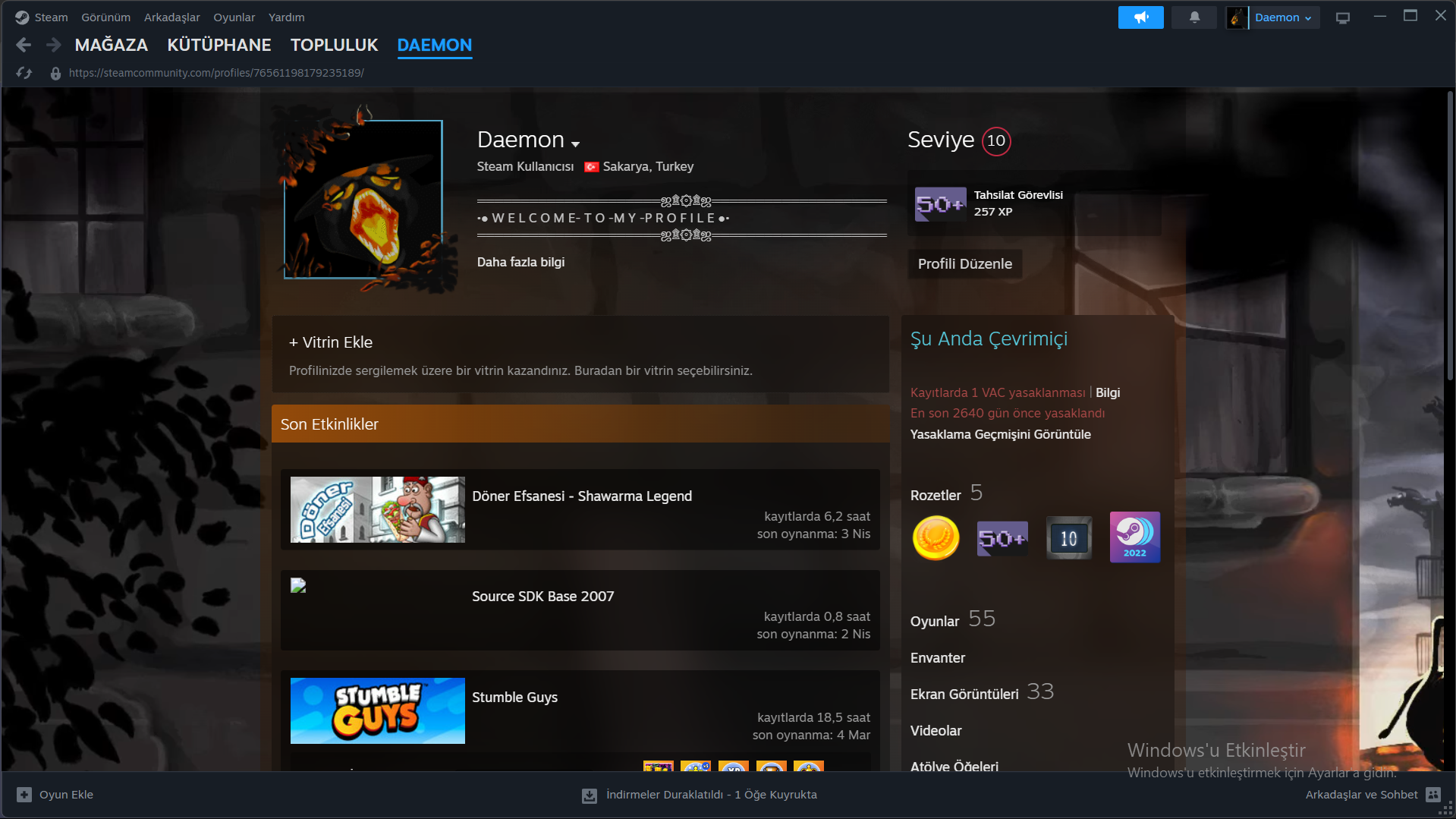Open the gold coin badge under Rozetler

pos(936,538)
